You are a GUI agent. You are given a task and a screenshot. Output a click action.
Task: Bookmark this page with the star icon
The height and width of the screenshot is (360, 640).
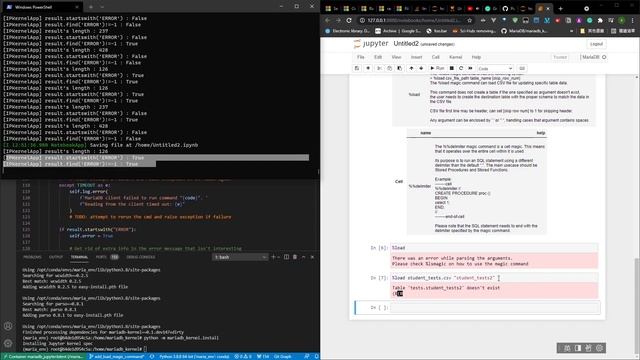469,20
